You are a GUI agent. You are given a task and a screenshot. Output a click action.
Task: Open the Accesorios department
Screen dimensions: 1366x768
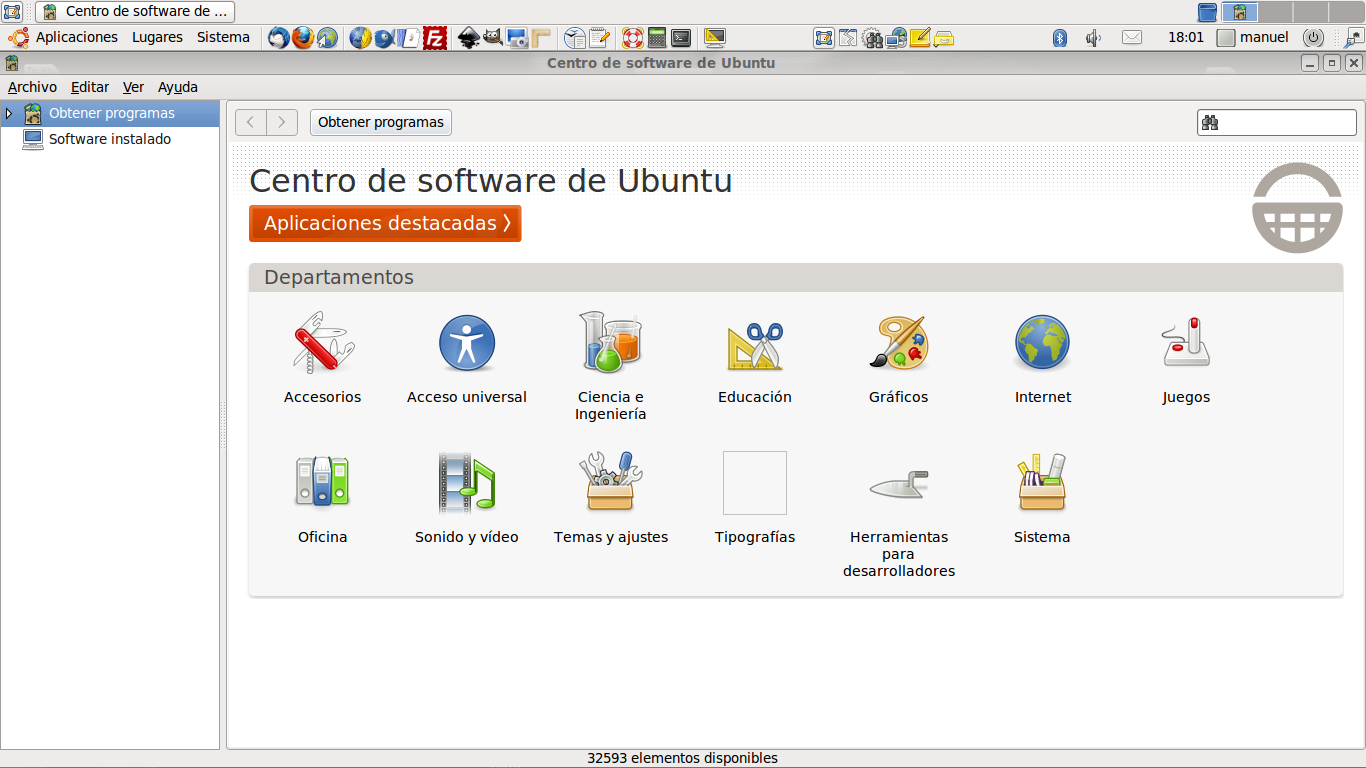click(322, 343)
